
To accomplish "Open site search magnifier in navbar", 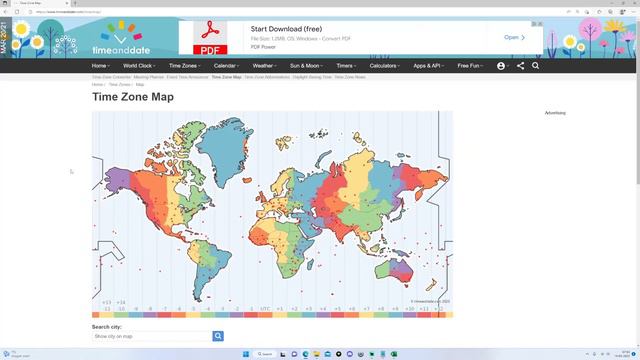I will click(536, 66).
